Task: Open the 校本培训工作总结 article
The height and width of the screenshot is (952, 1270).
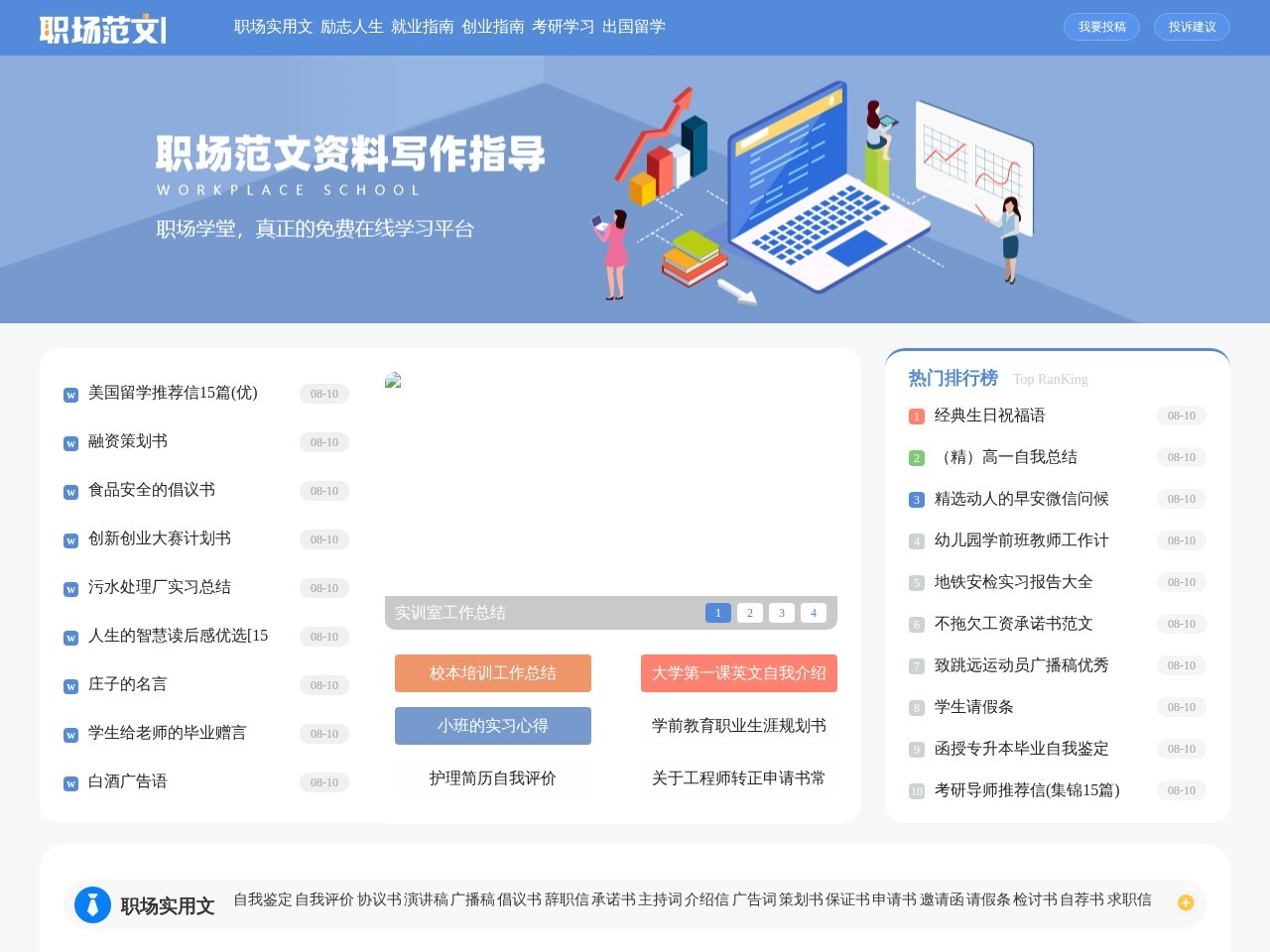Action: tap(493, 672)
